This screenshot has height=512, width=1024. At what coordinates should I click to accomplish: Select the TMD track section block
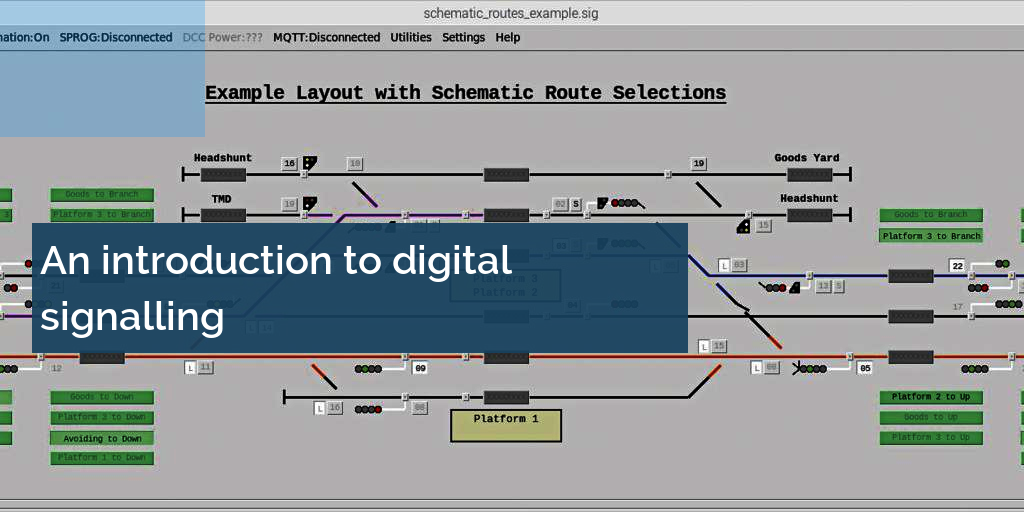click(222, 215)
